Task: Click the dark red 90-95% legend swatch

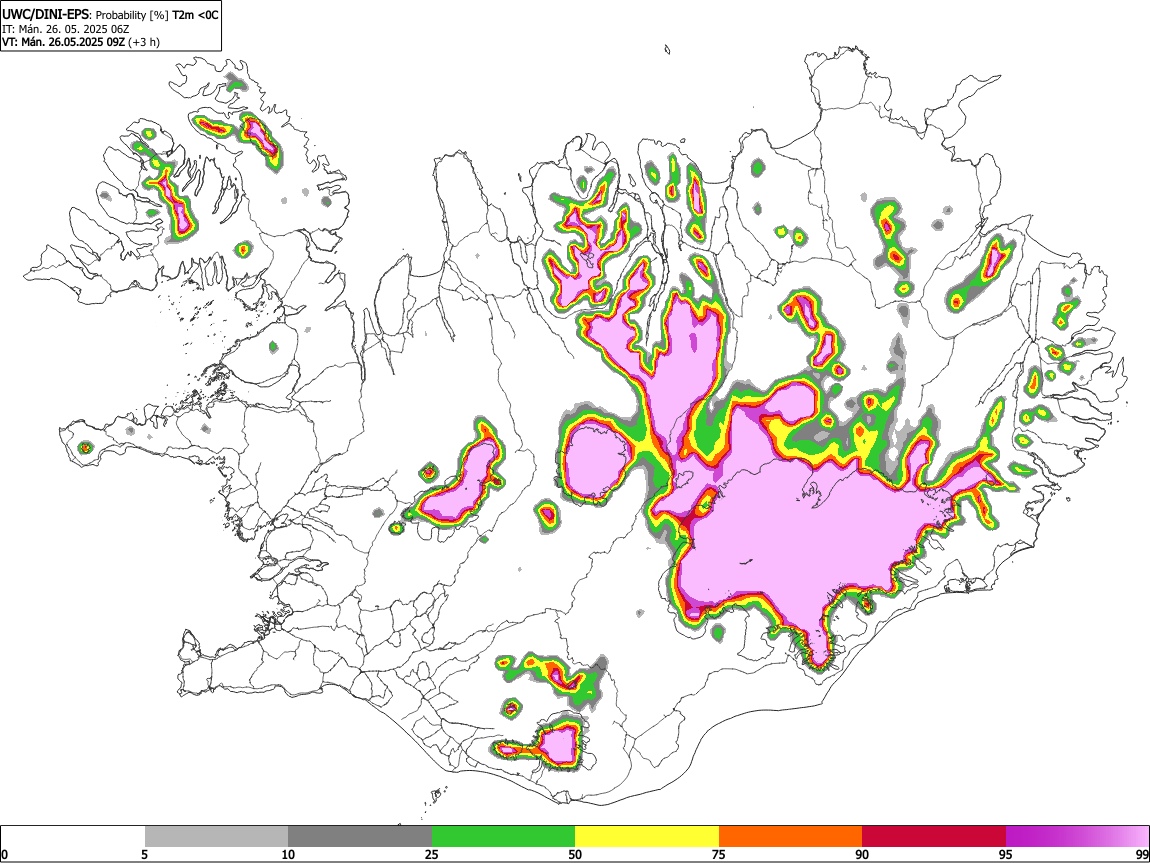Action: pyautogui.click(x=934, y=836)
